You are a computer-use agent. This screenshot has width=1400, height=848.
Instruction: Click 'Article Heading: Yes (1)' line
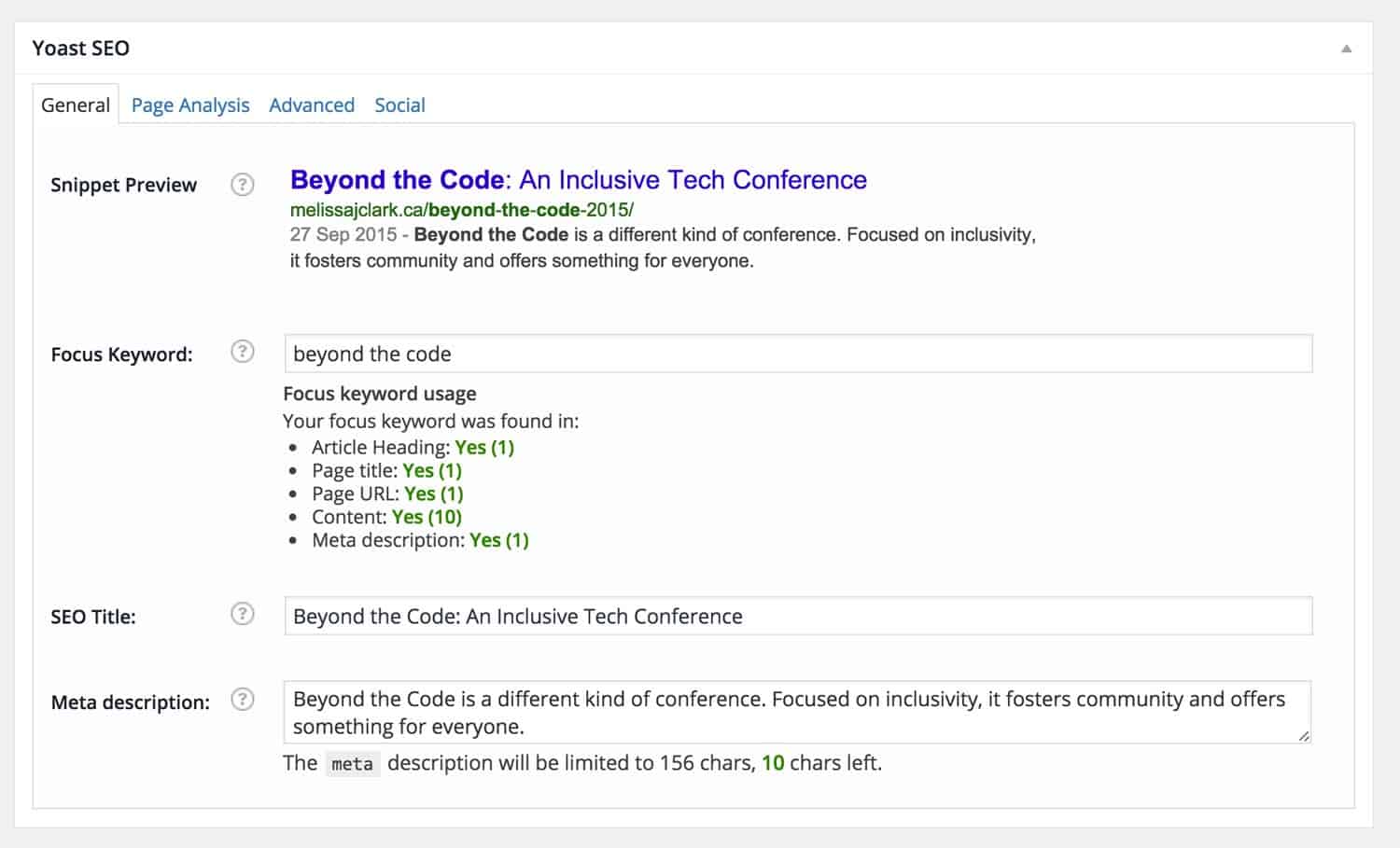413,447
